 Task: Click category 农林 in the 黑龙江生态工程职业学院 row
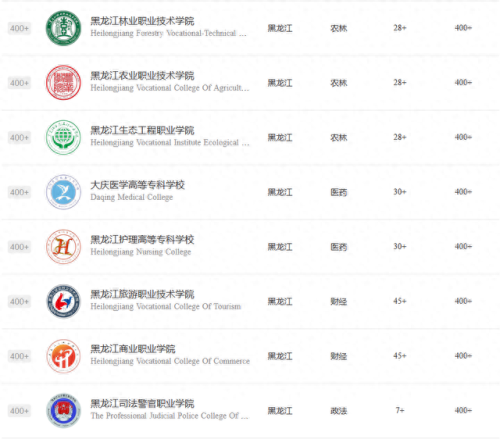339,138
